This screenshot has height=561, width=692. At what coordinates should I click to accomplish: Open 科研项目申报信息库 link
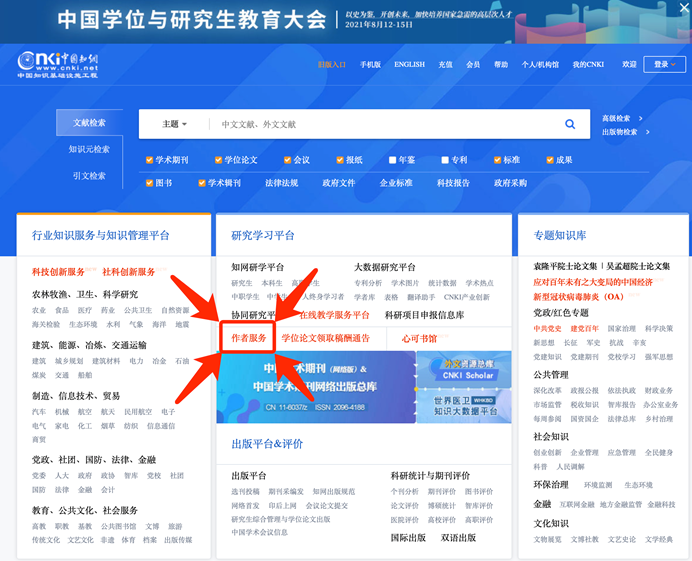pyautogui.click(x=424, y=315)
